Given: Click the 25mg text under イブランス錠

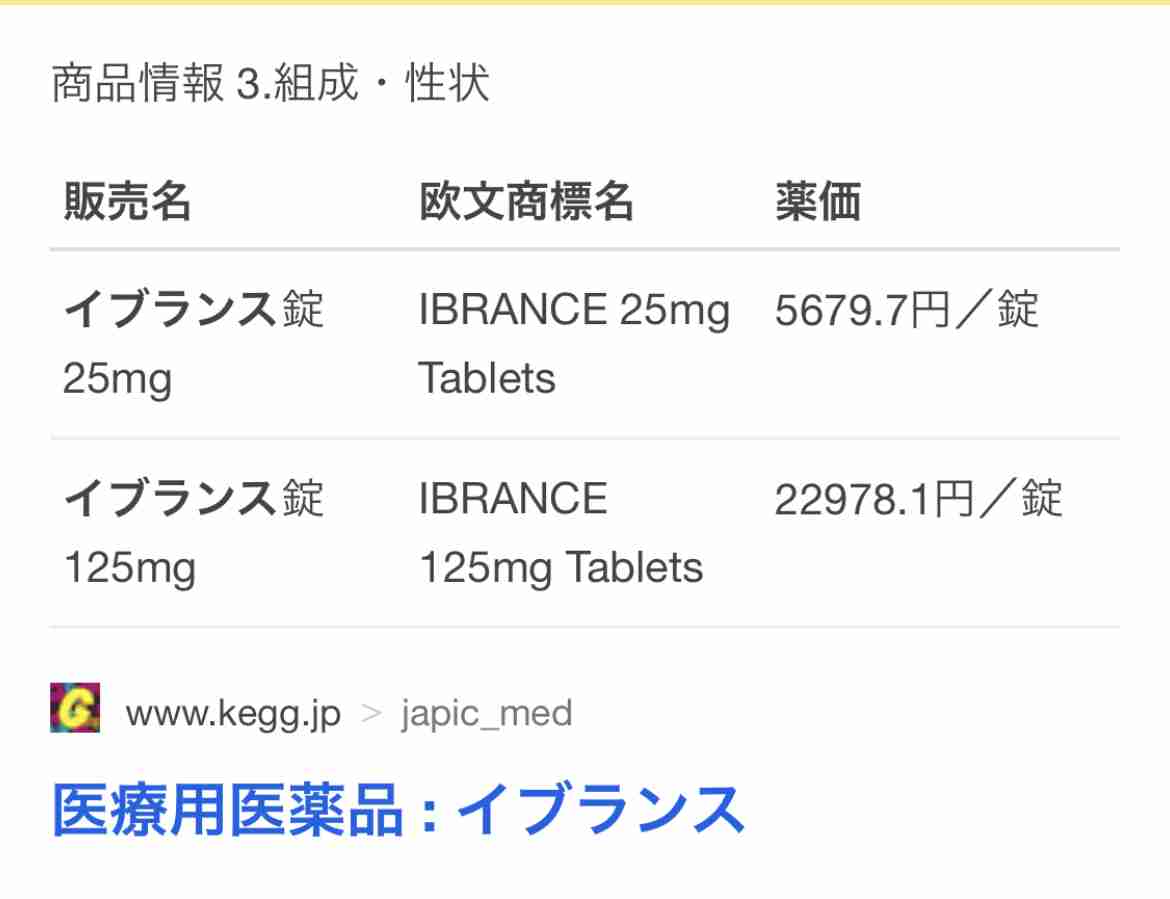Looking at the screenshot, I should pos(118,379).
